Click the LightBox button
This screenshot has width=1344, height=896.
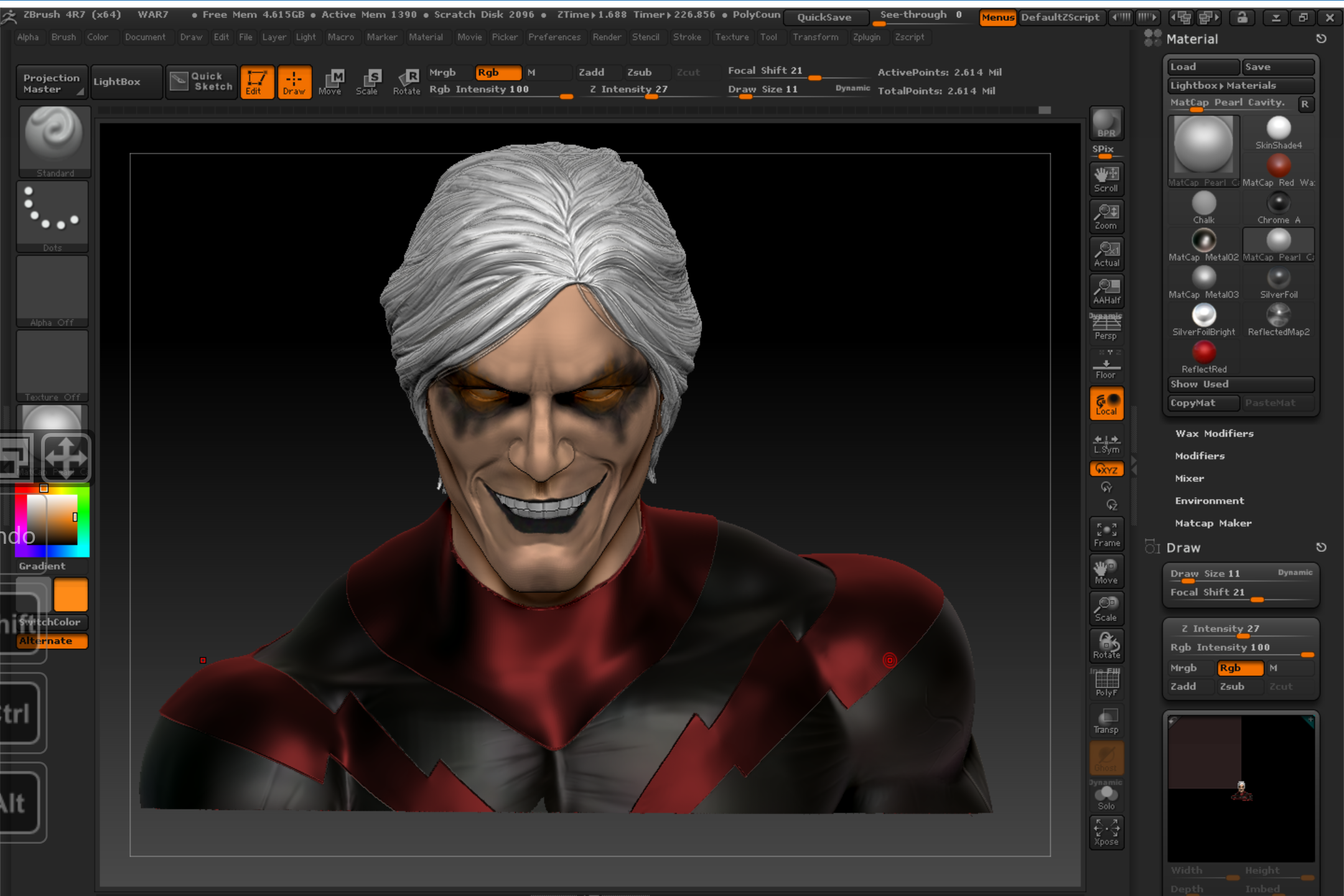[127, 82]
